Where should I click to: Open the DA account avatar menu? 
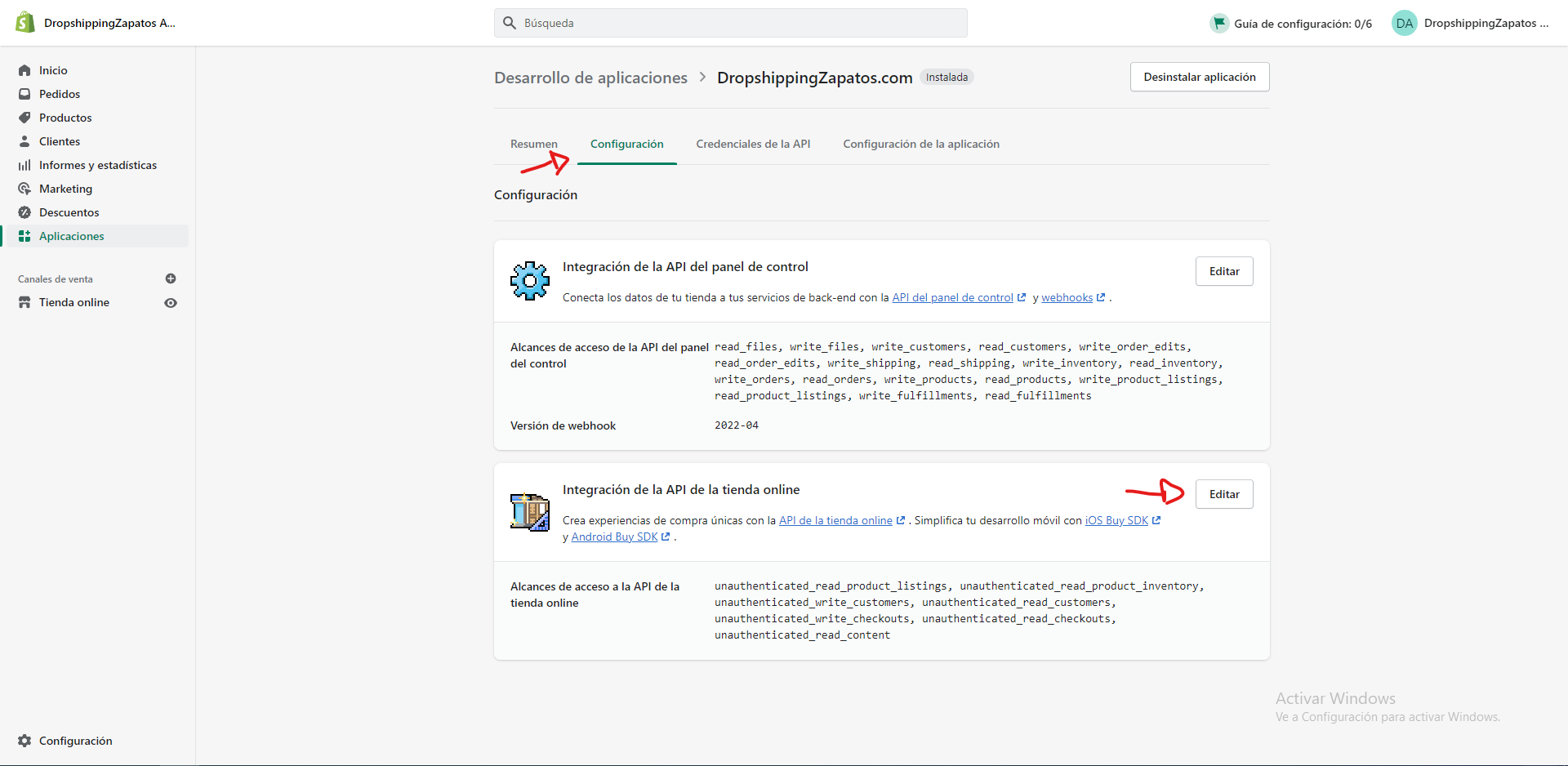click(1404, 23)
